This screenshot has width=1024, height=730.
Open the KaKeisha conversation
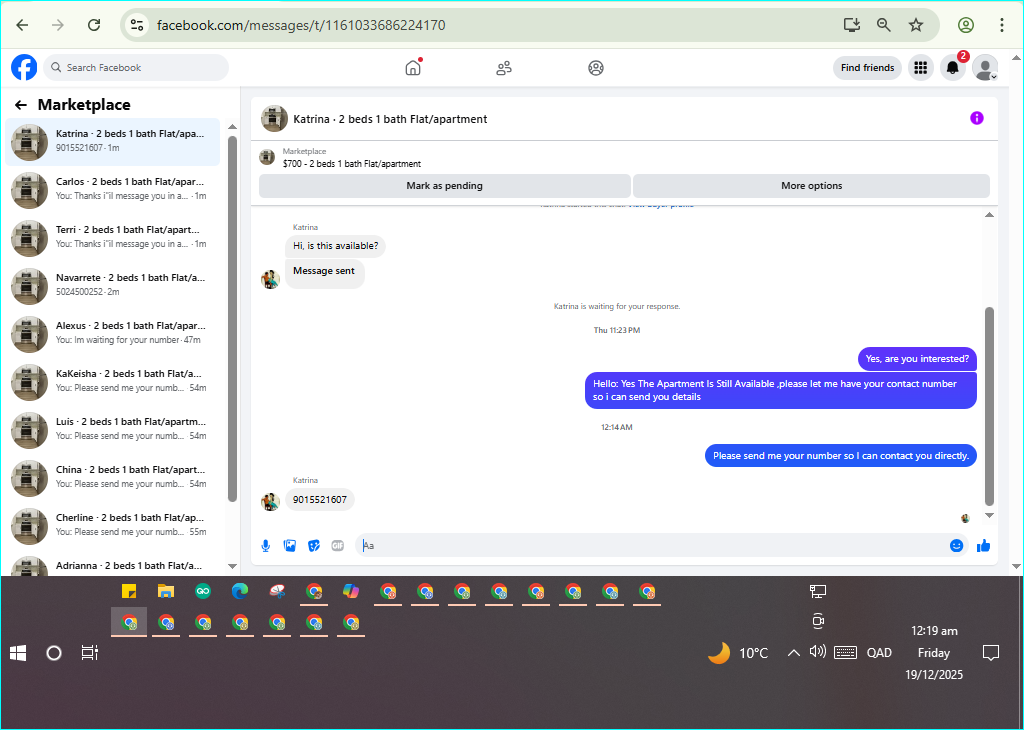[x=112, y=381]
